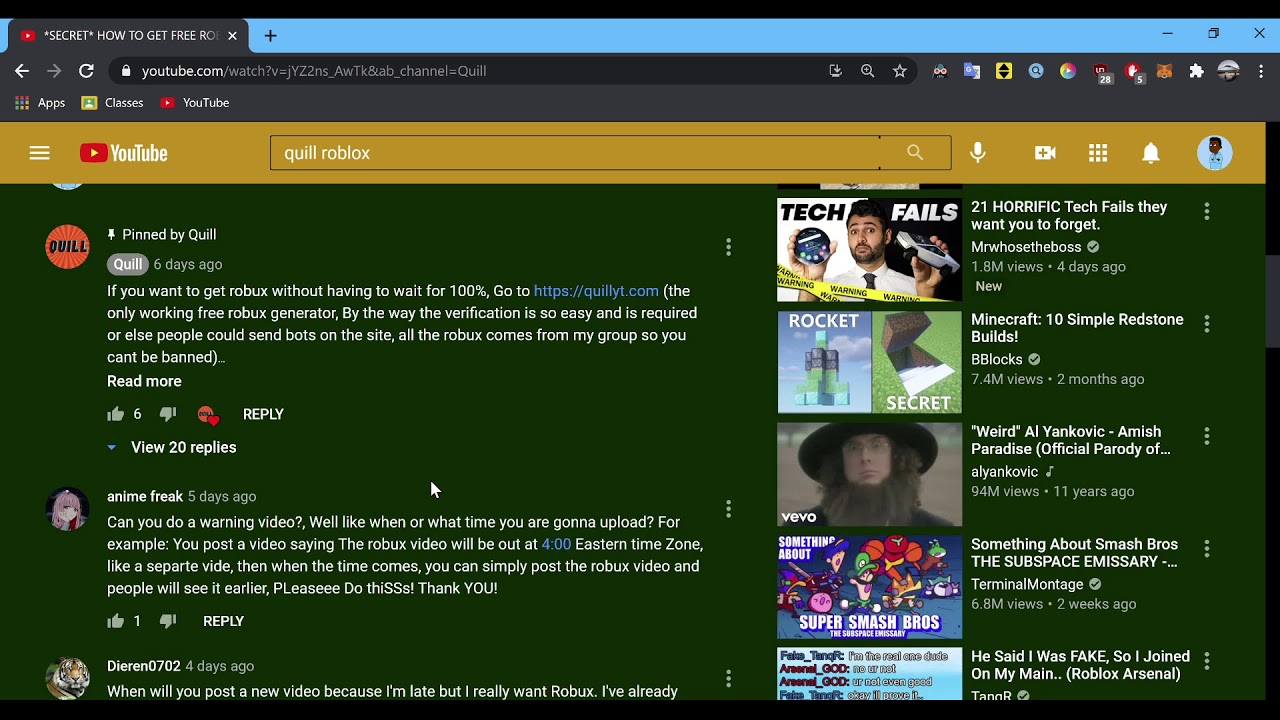The image size is (1280, 720).
Task: Open anime freak username
Action: click(145, 496)
